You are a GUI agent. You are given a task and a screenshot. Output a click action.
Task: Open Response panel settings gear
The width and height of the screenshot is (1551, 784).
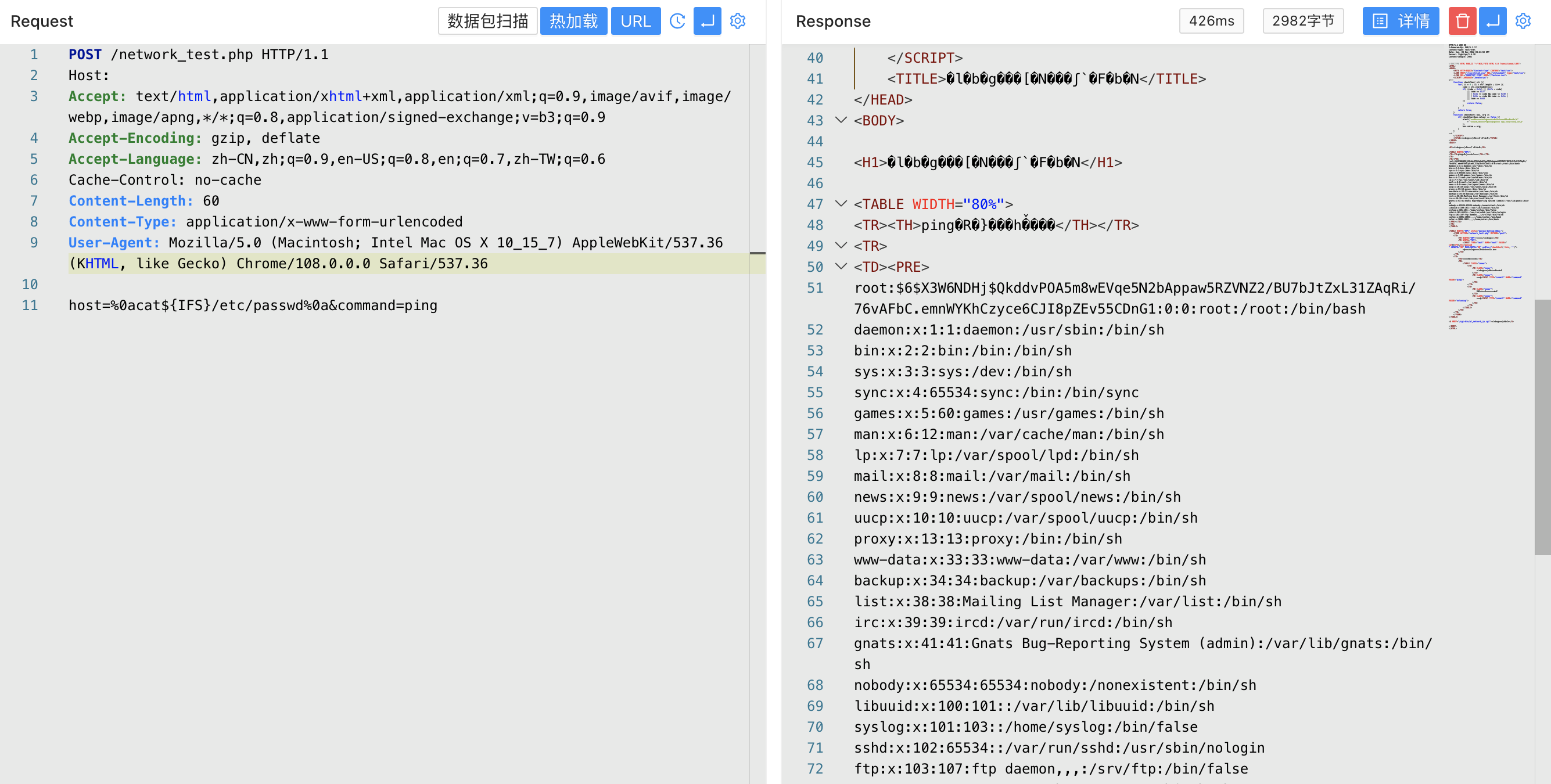coord(1523,21)
